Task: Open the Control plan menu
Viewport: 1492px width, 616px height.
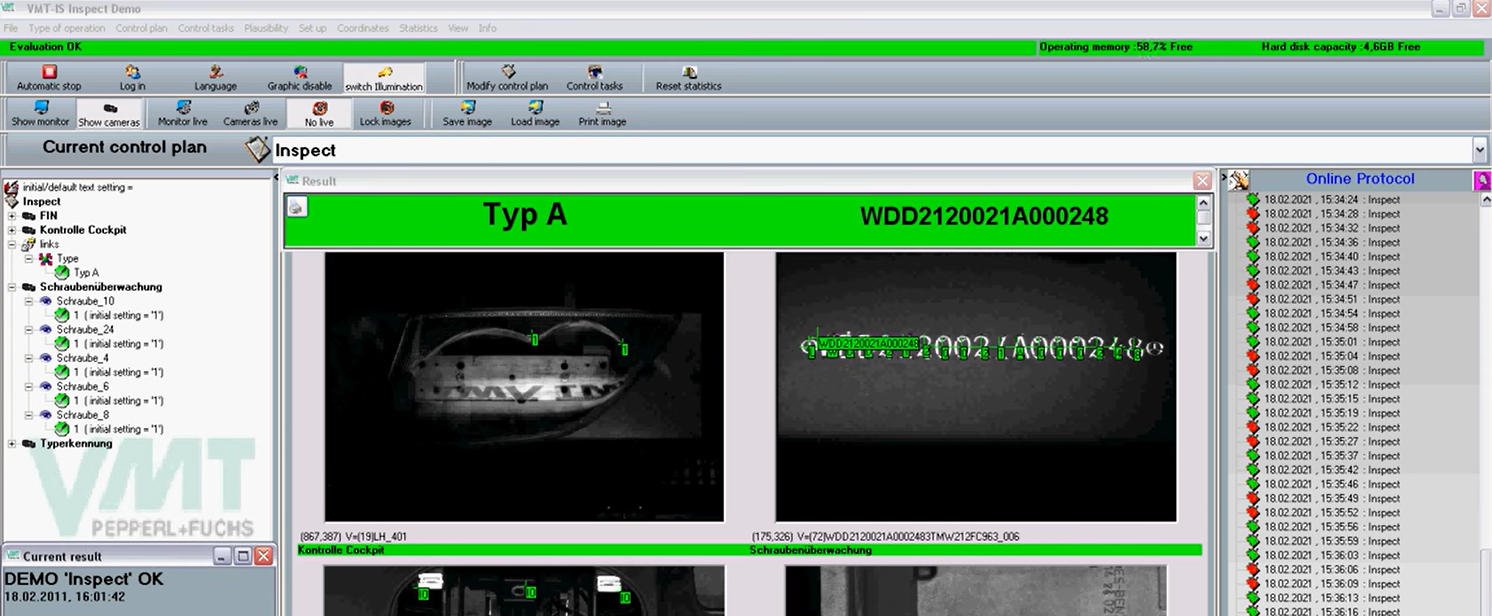Action: point(141,28)
